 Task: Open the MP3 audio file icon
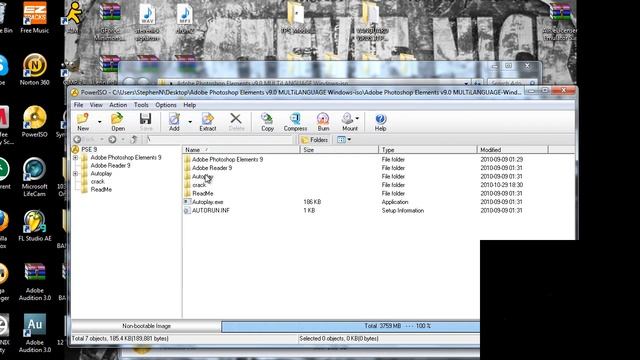184,19
